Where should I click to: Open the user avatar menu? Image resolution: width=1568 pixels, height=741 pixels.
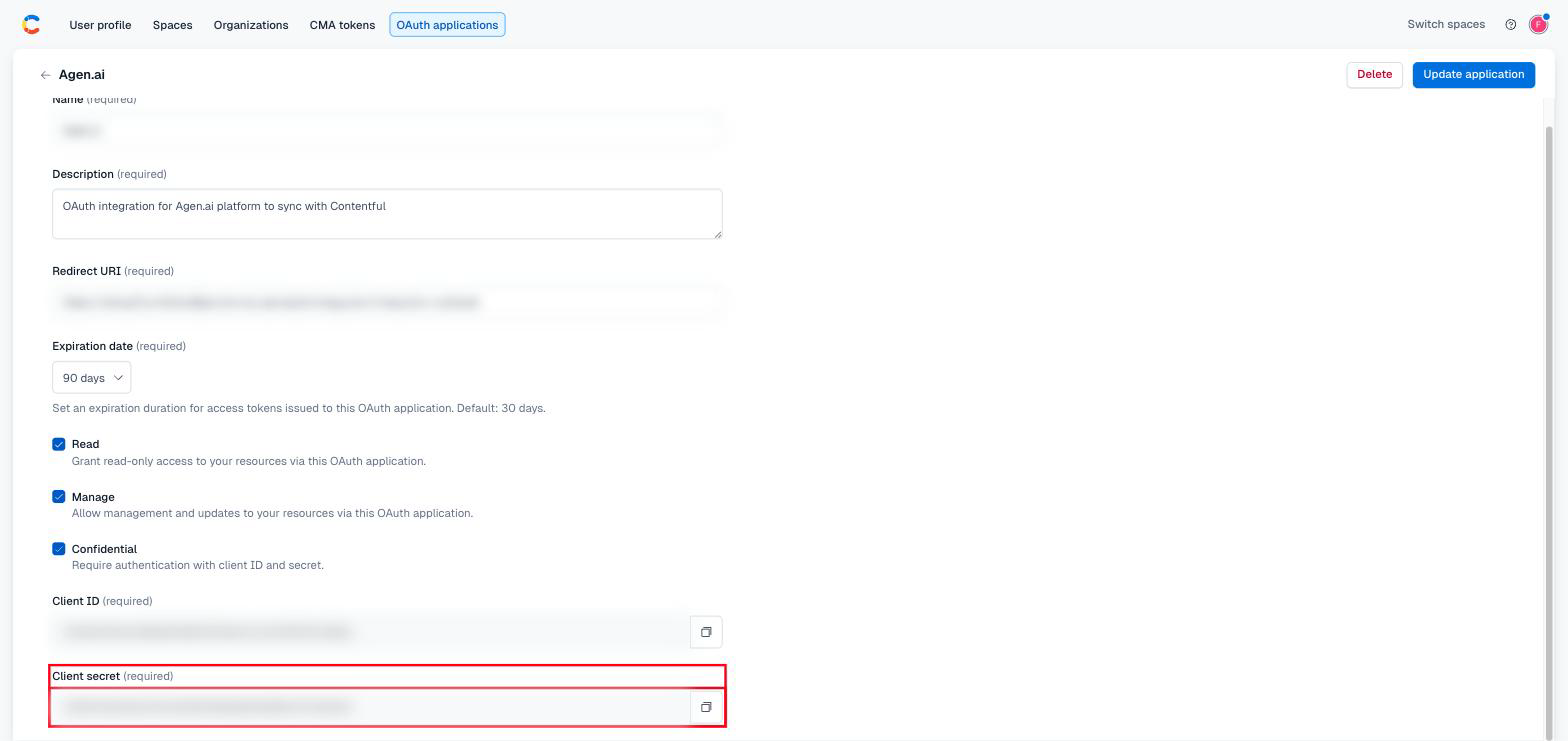tap(1539, 24)
